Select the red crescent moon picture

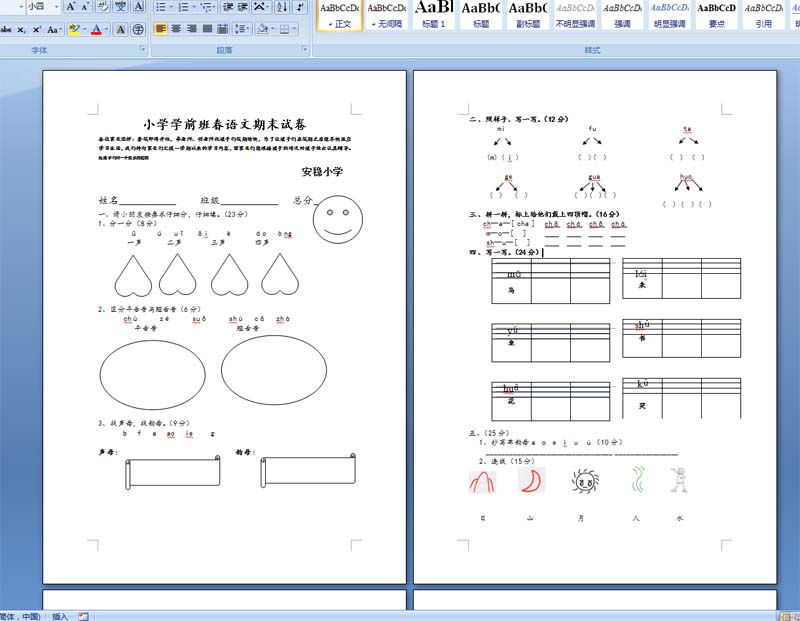point(532,480)
